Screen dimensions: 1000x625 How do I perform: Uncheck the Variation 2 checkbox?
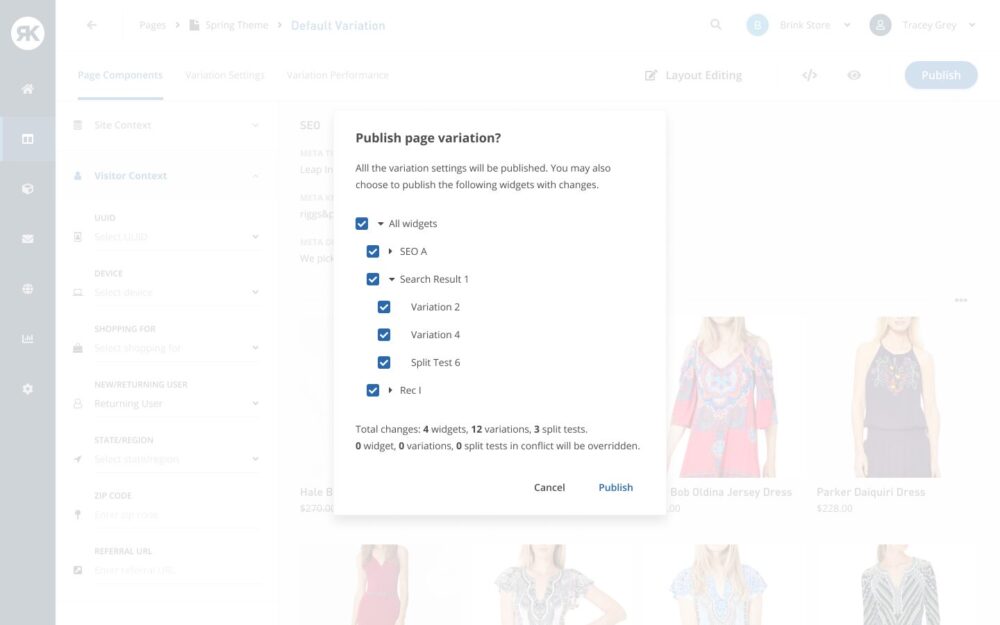click(384, 307)
